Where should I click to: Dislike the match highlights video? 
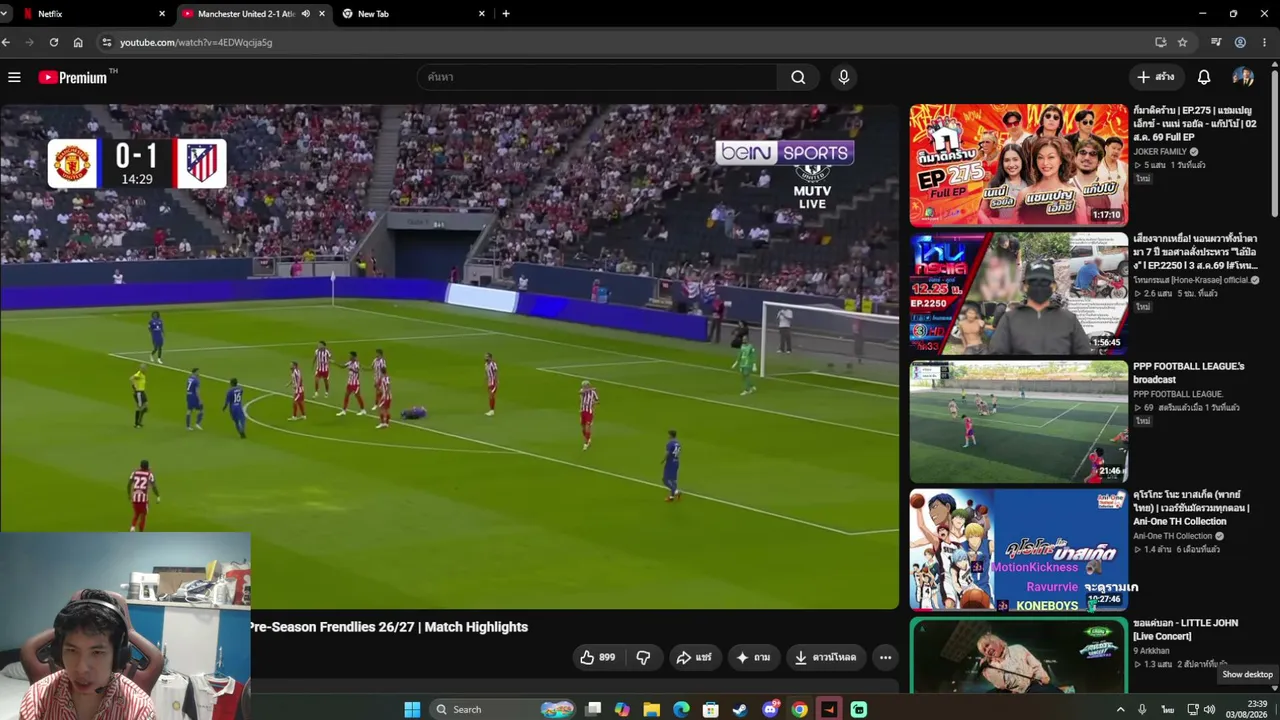[643, 657]
